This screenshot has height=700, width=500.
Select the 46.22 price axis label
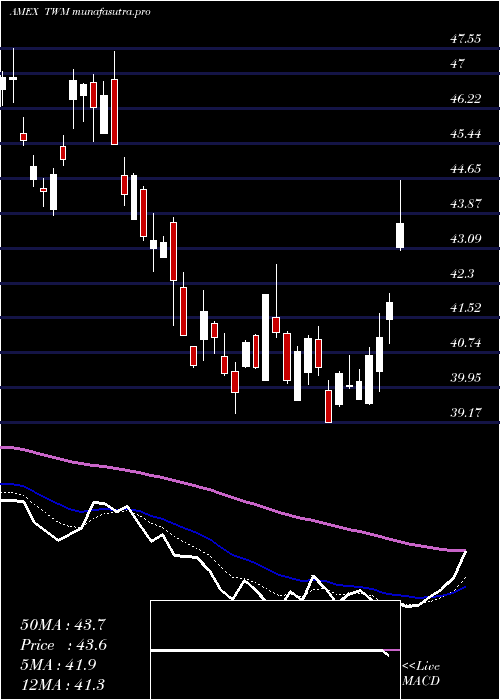(x=465, y=99)
